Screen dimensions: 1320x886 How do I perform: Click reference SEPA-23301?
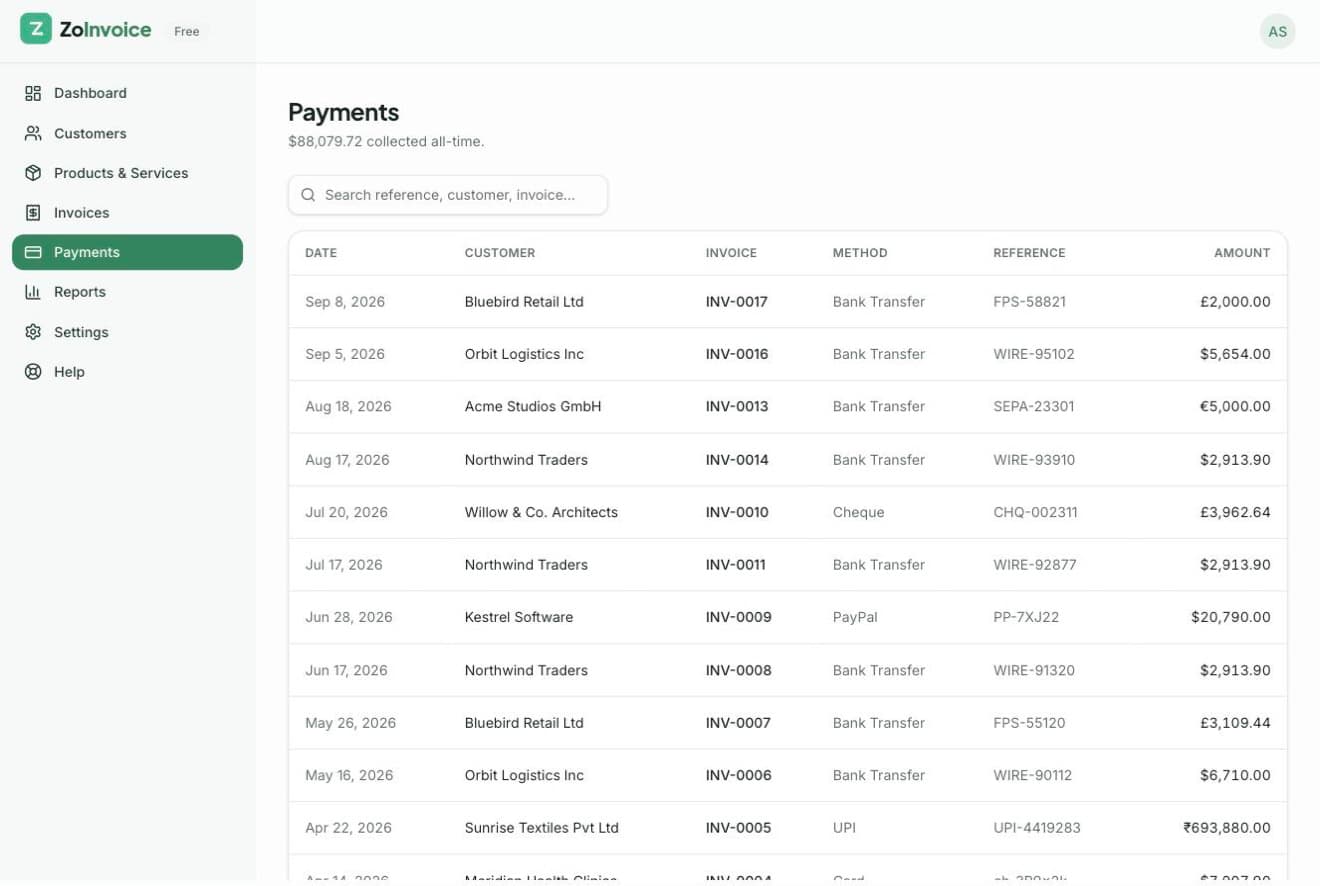(x=1034, y=407)
